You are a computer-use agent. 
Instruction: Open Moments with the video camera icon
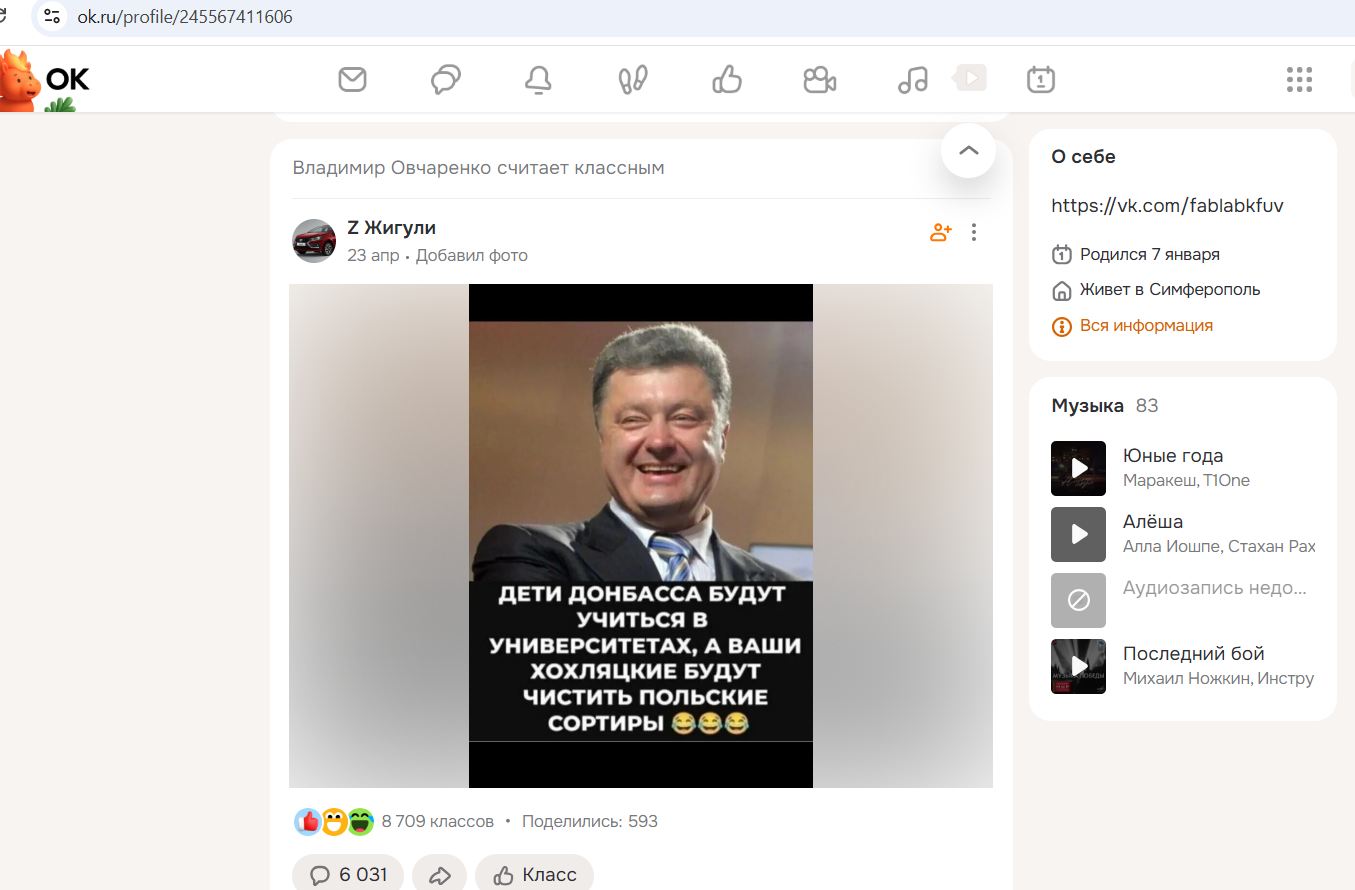[x=819, y=78]
